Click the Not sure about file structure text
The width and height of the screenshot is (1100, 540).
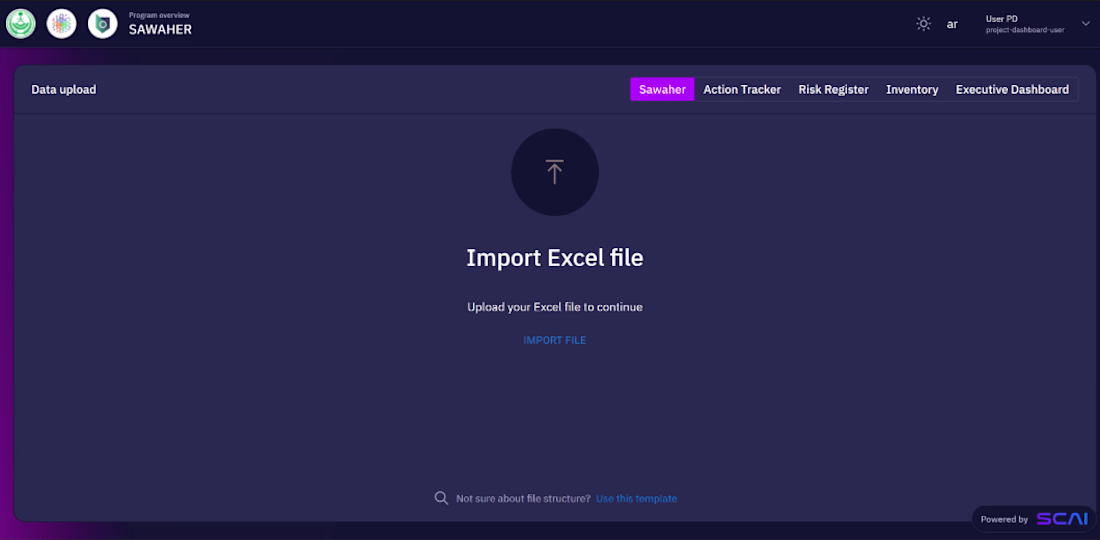(x=523, y=499)
